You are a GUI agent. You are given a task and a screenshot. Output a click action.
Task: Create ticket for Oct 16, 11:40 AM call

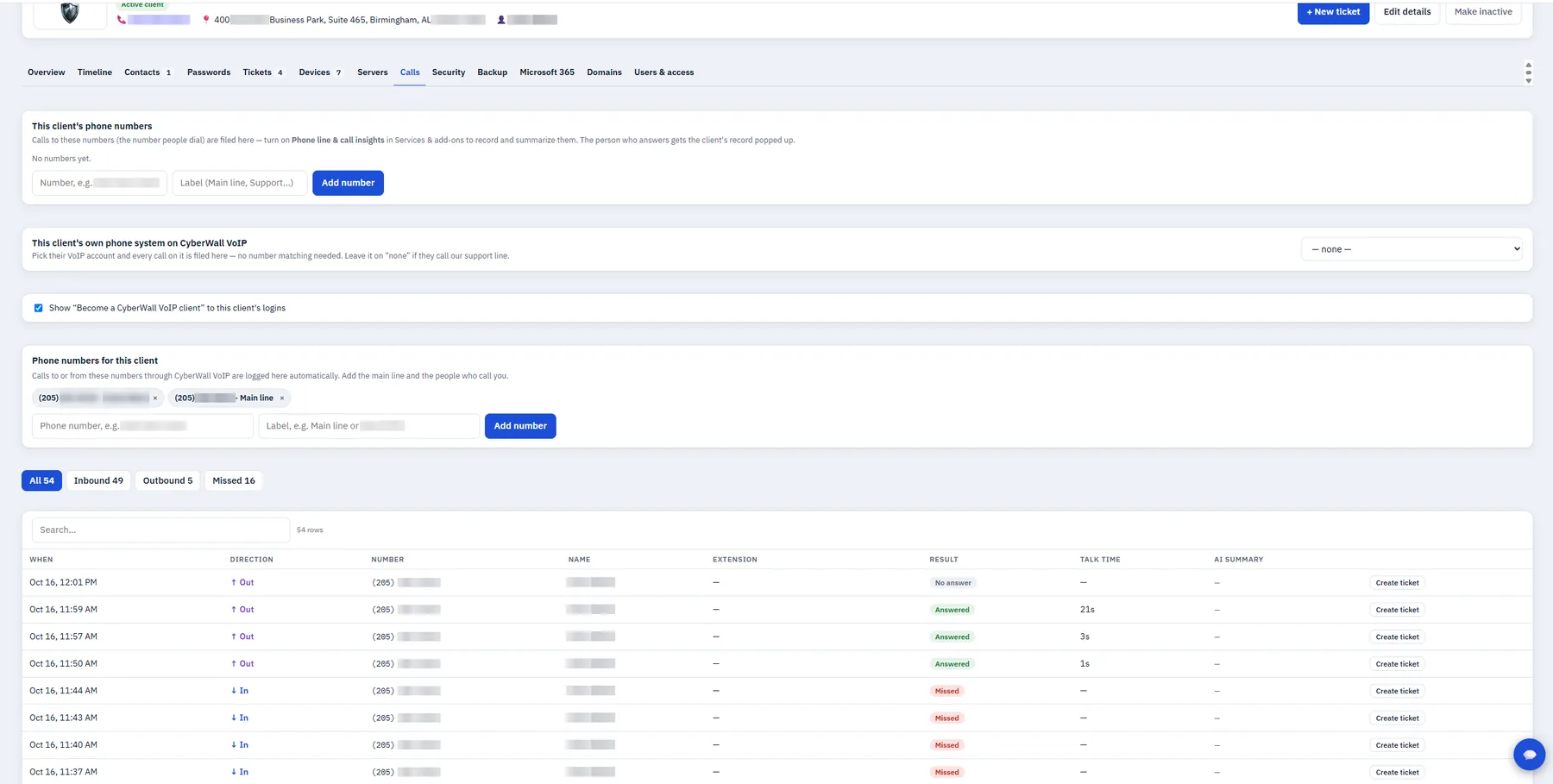coord(1397,745)
